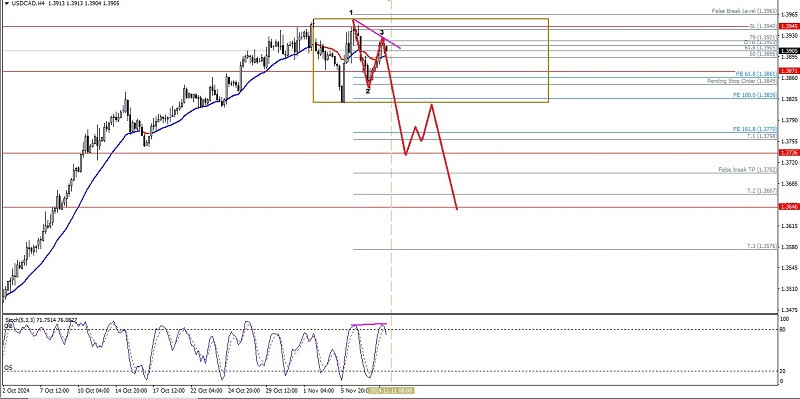Select the wave label 2 on the chart
Image resolution: width=800 pixels, height=399 pixels.
click(x=367, y=91)
